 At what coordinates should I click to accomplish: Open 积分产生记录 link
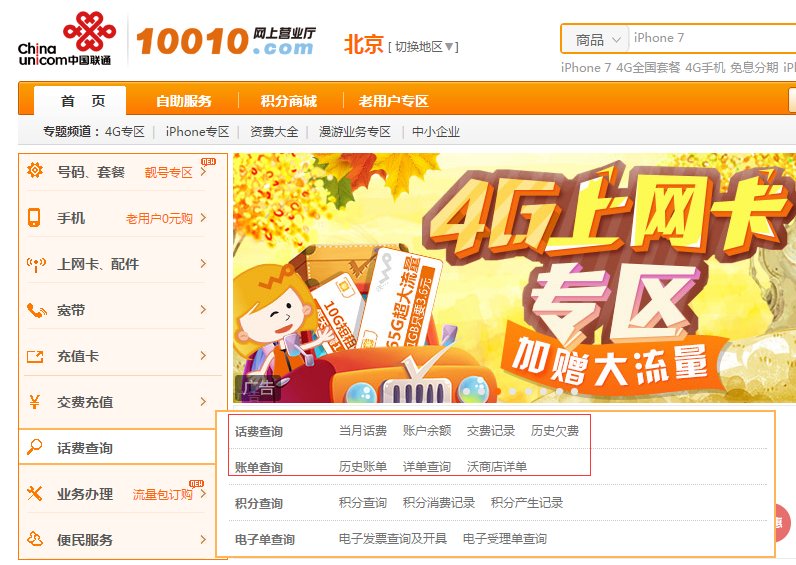(527, 503)
